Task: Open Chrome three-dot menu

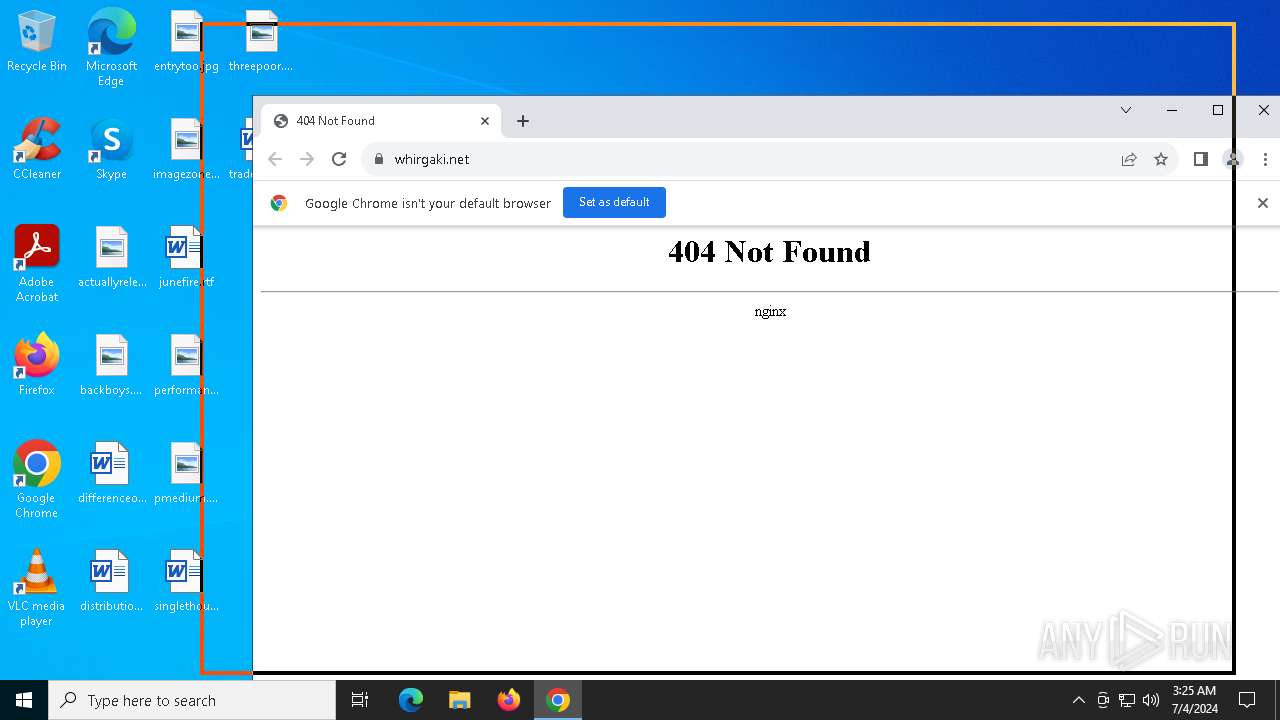Action: coord(1265,159)
